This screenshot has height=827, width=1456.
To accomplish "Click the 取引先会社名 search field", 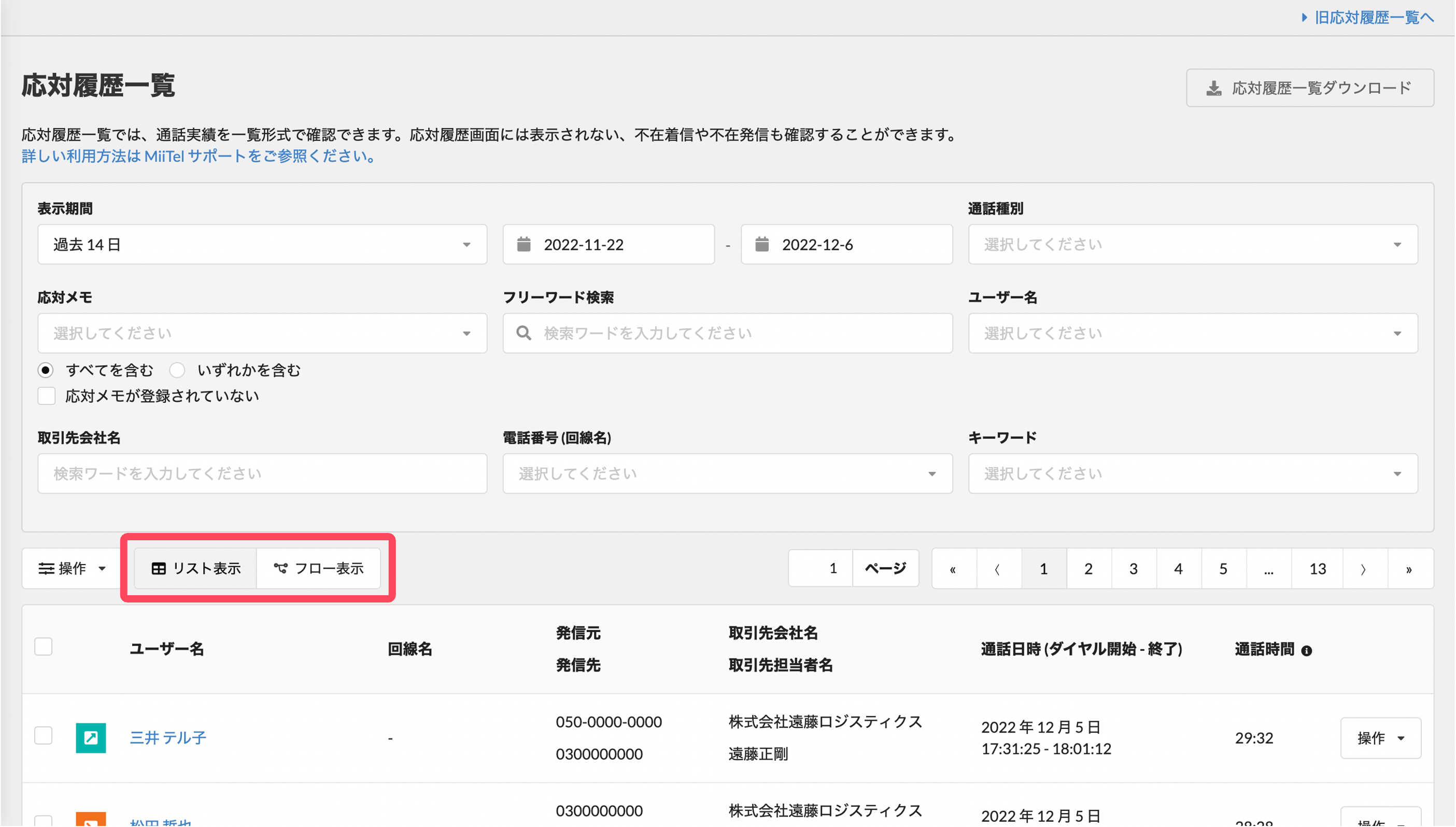I will pos(262,473).
